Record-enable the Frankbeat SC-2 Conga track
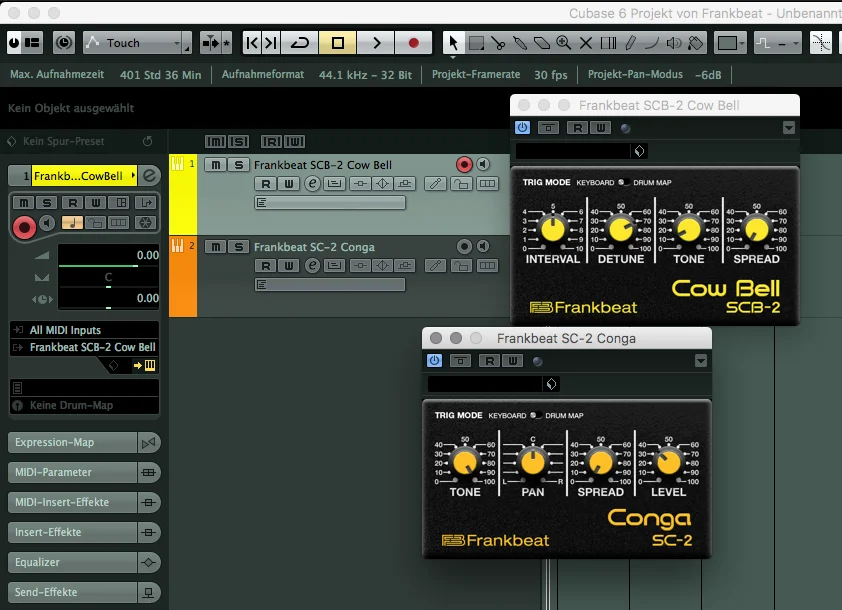Image resolution: width=842 pixels, height=610 pixels. [464, 246]
